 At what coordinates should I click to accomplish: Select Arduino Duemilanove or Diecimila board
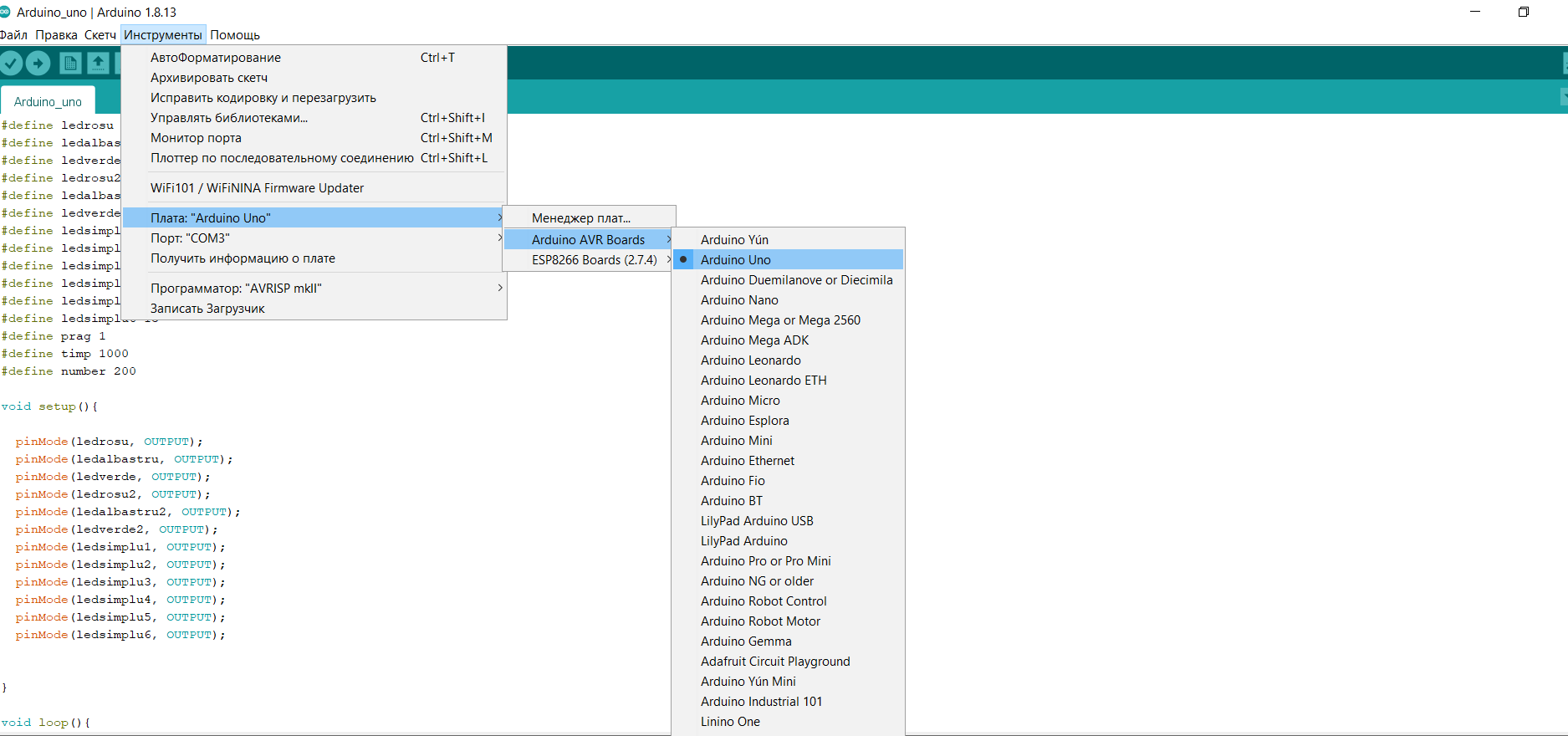(788, 280)
